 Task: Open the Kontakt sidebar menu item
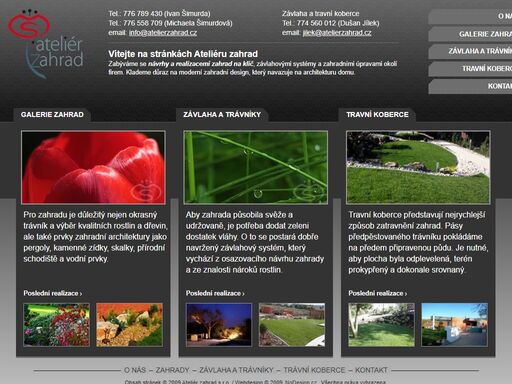click(x=470, y=86)
